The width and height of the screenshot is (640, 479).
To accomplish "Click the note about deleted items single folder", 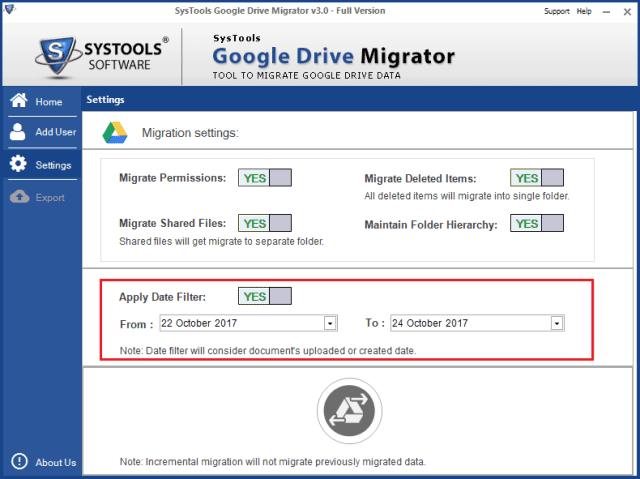I will 467,196.
